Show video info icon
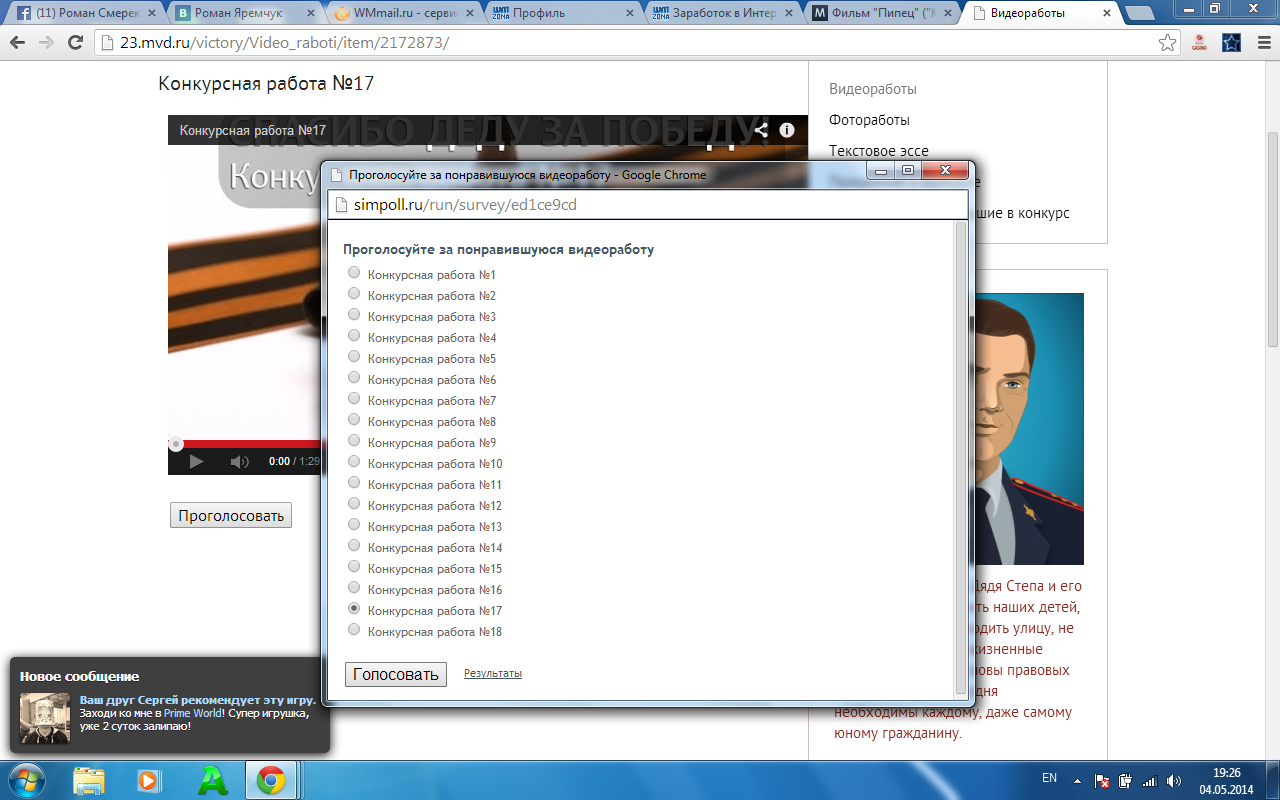 coord(787,130)
